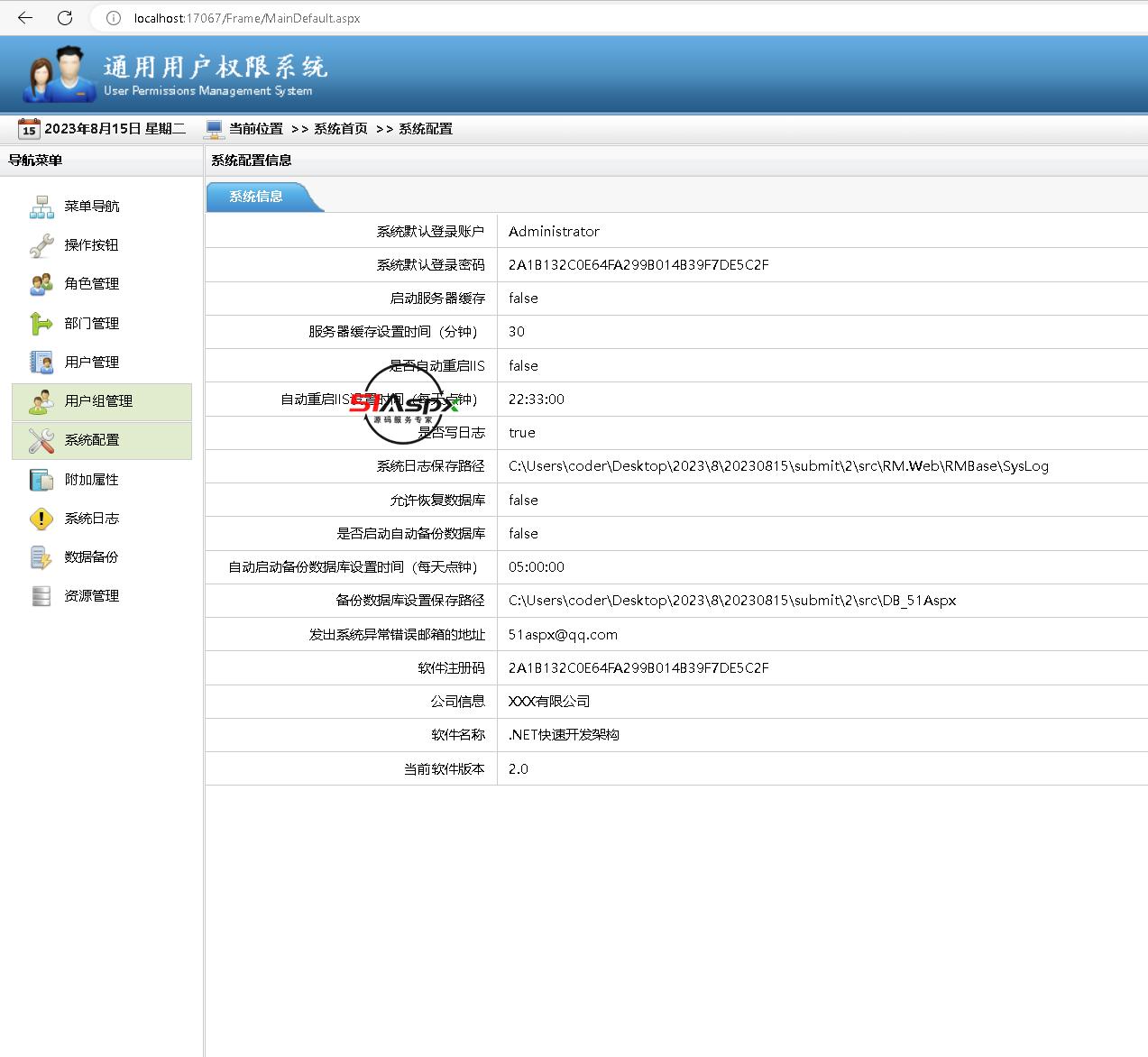Click the calendar icon beside the date
The image size is (1148, 1057).
[29, 128]
